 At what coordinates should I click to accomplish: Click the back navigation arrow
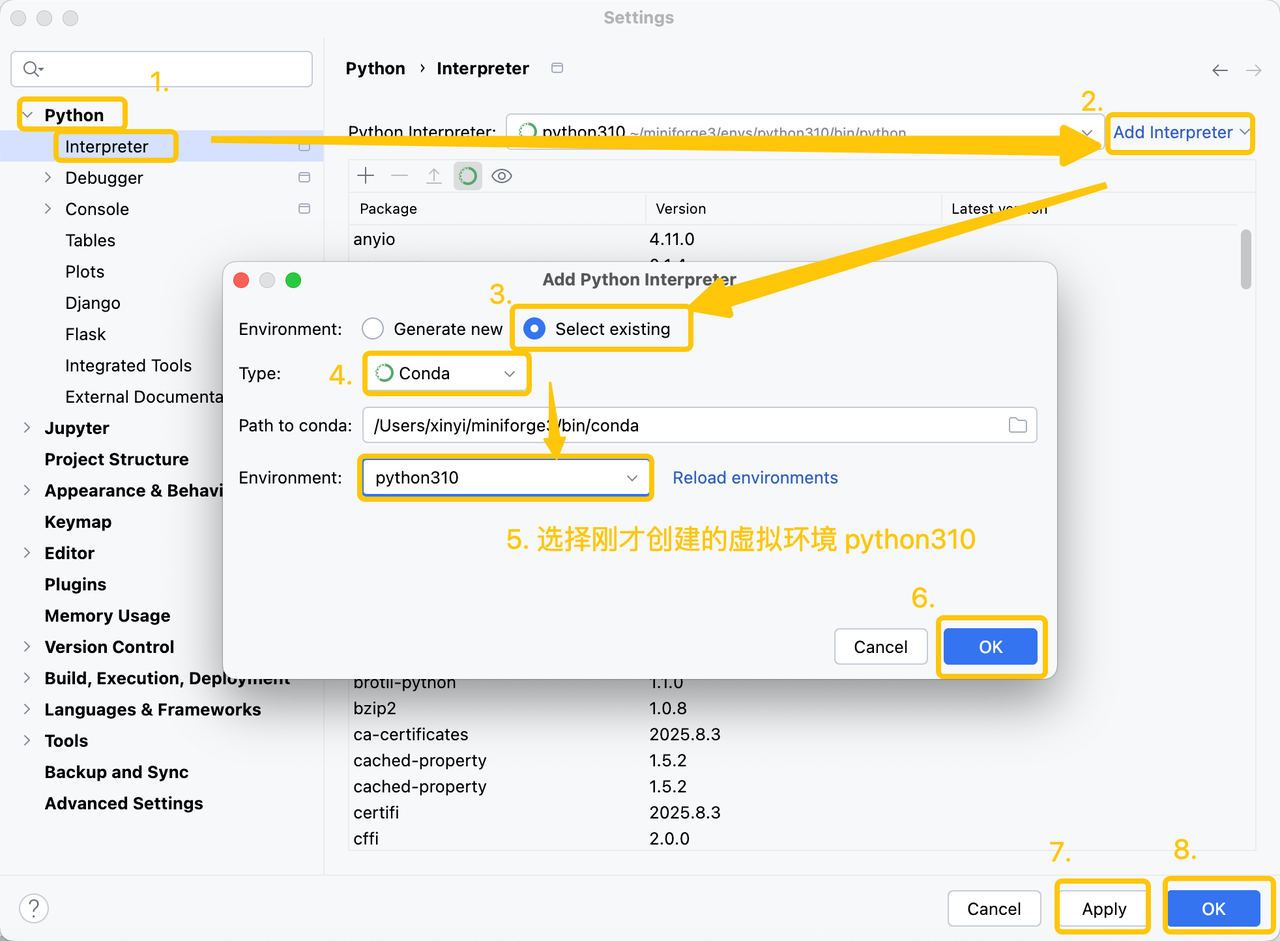coord(1219,70)
